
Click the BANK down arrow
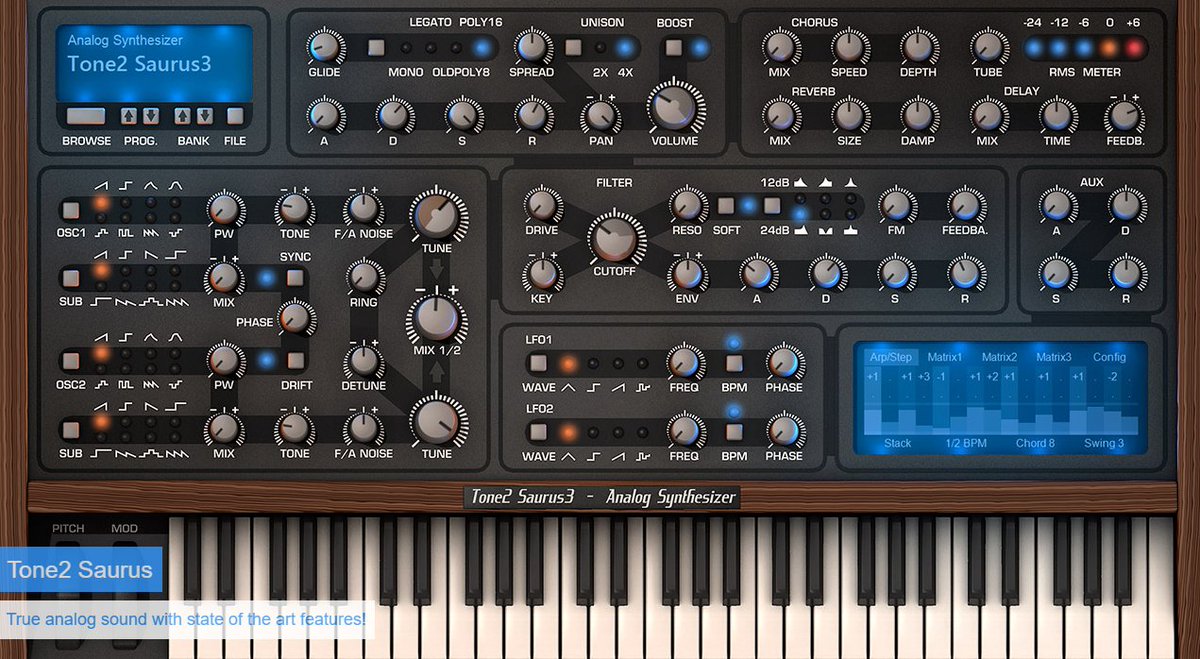point(204,115)
